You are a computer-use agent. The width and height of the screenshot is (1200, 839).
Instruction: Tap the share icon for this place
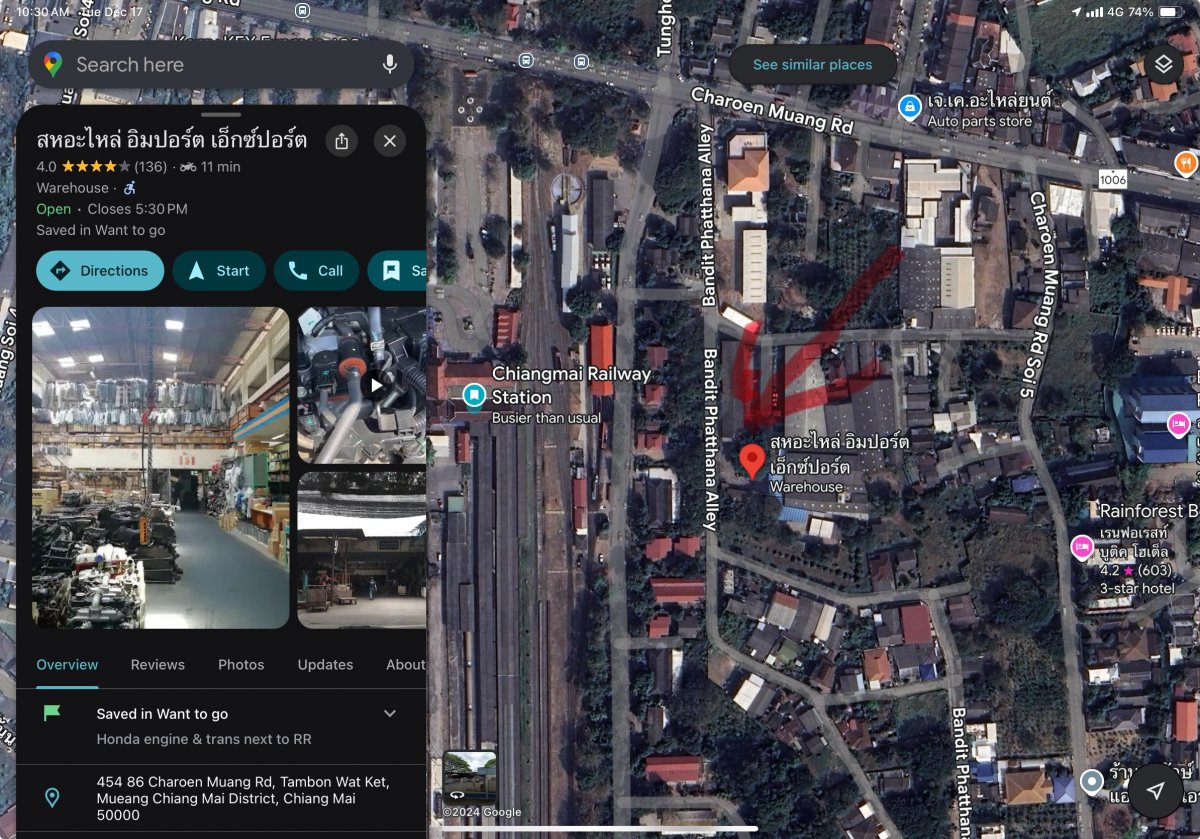342,141
